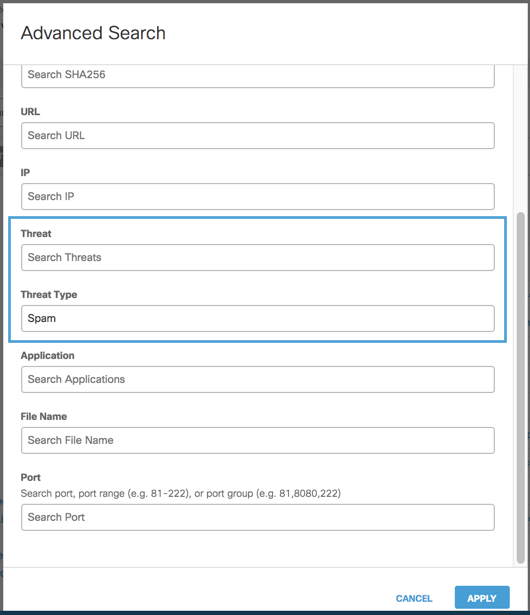
Task: Click the Search Applications field
Action: click(x=258, y=380)
